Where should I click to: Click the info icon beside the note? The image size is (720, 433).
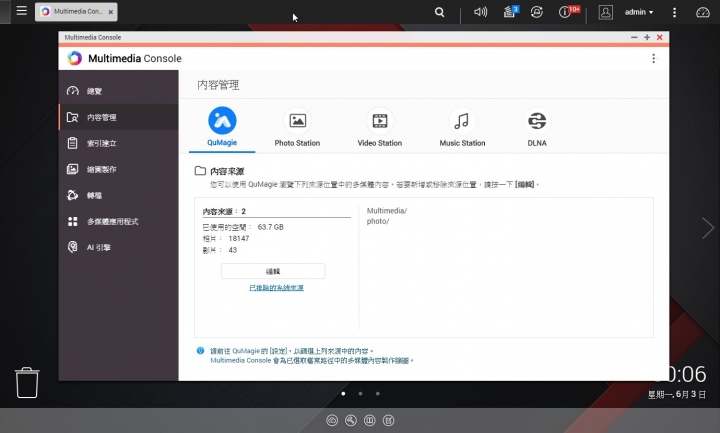point(200,351)
